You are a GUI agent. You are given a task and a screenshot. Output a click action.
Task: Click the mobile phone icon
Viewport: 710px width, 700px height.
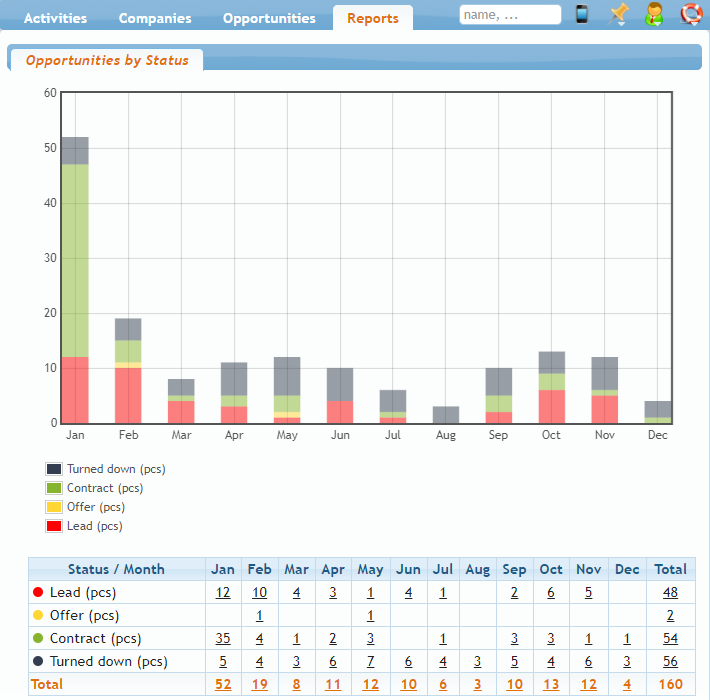pos(582,15)
